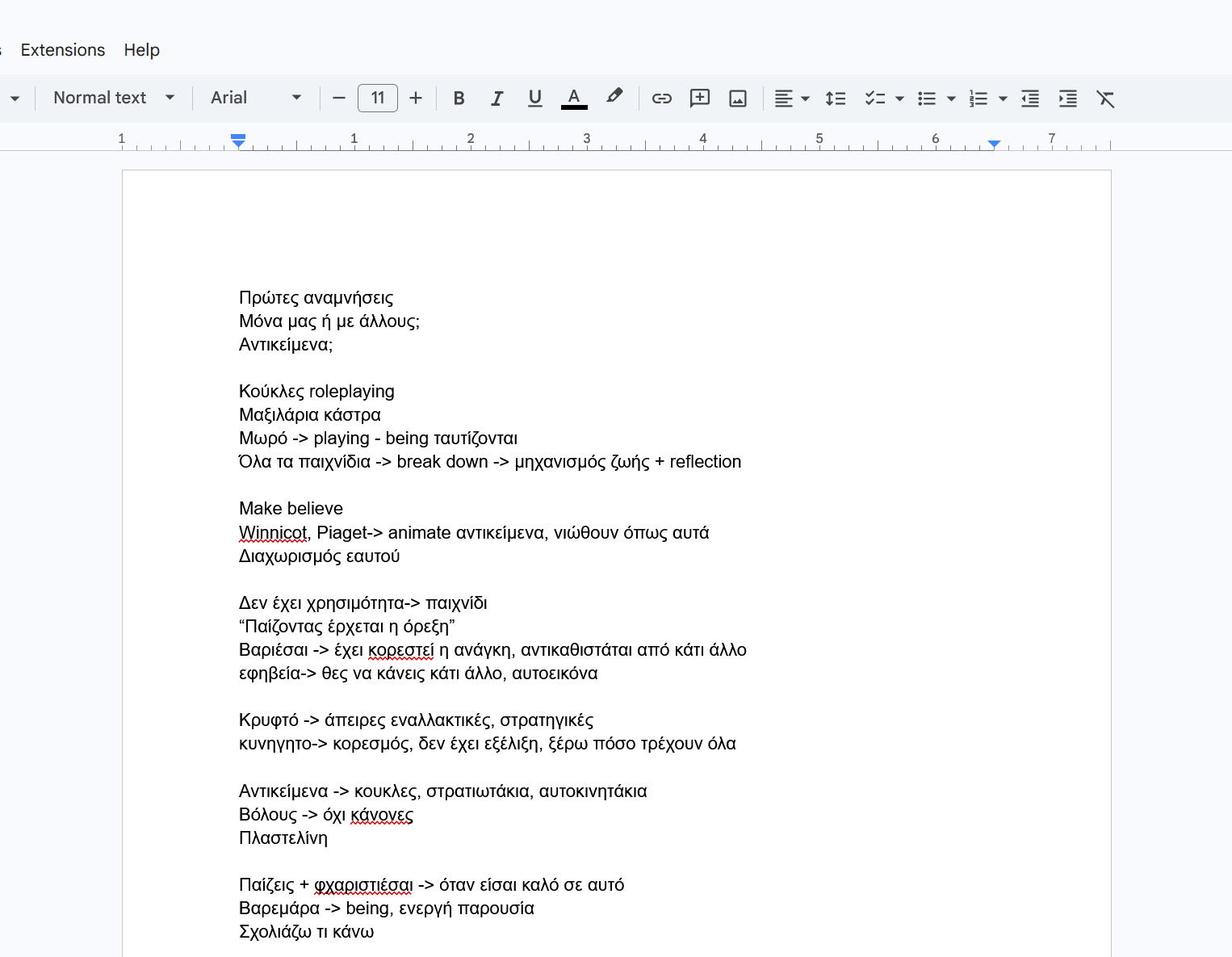Click the numbered list icon
The image size is (1232, 957).
978,99
